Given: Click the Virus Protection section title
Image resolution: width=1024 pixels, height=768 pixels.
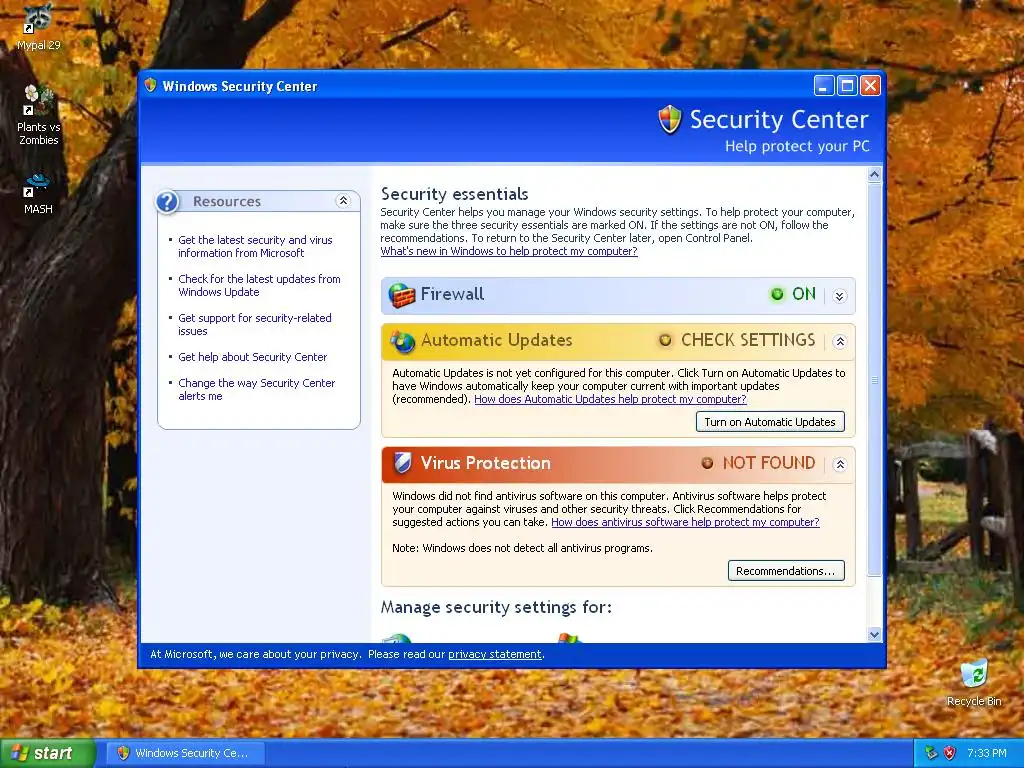Looking at the screenshot, I should (485, 463).
